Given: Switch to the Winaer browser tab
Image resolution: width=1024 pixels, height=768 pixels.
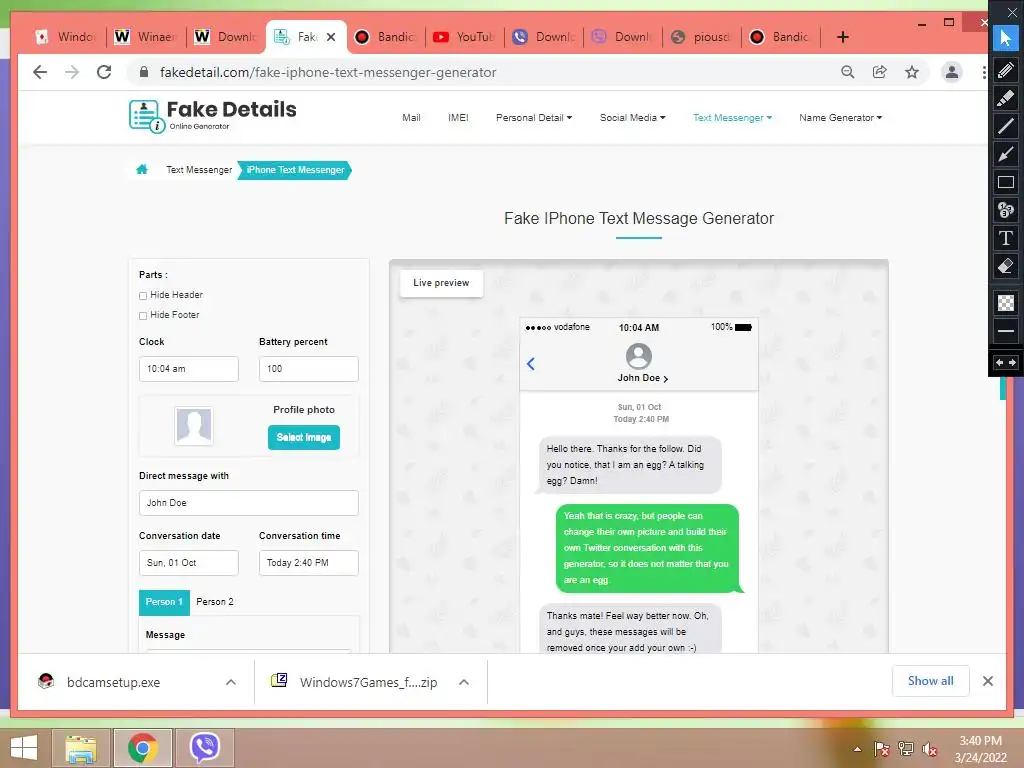Looking at the screenshot, I should point(146,37).
